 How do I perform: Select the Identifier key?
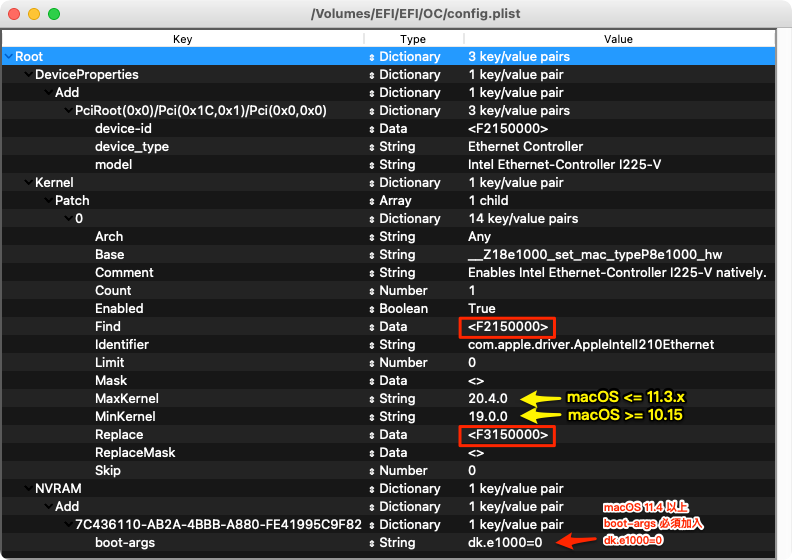coord(122,344)
